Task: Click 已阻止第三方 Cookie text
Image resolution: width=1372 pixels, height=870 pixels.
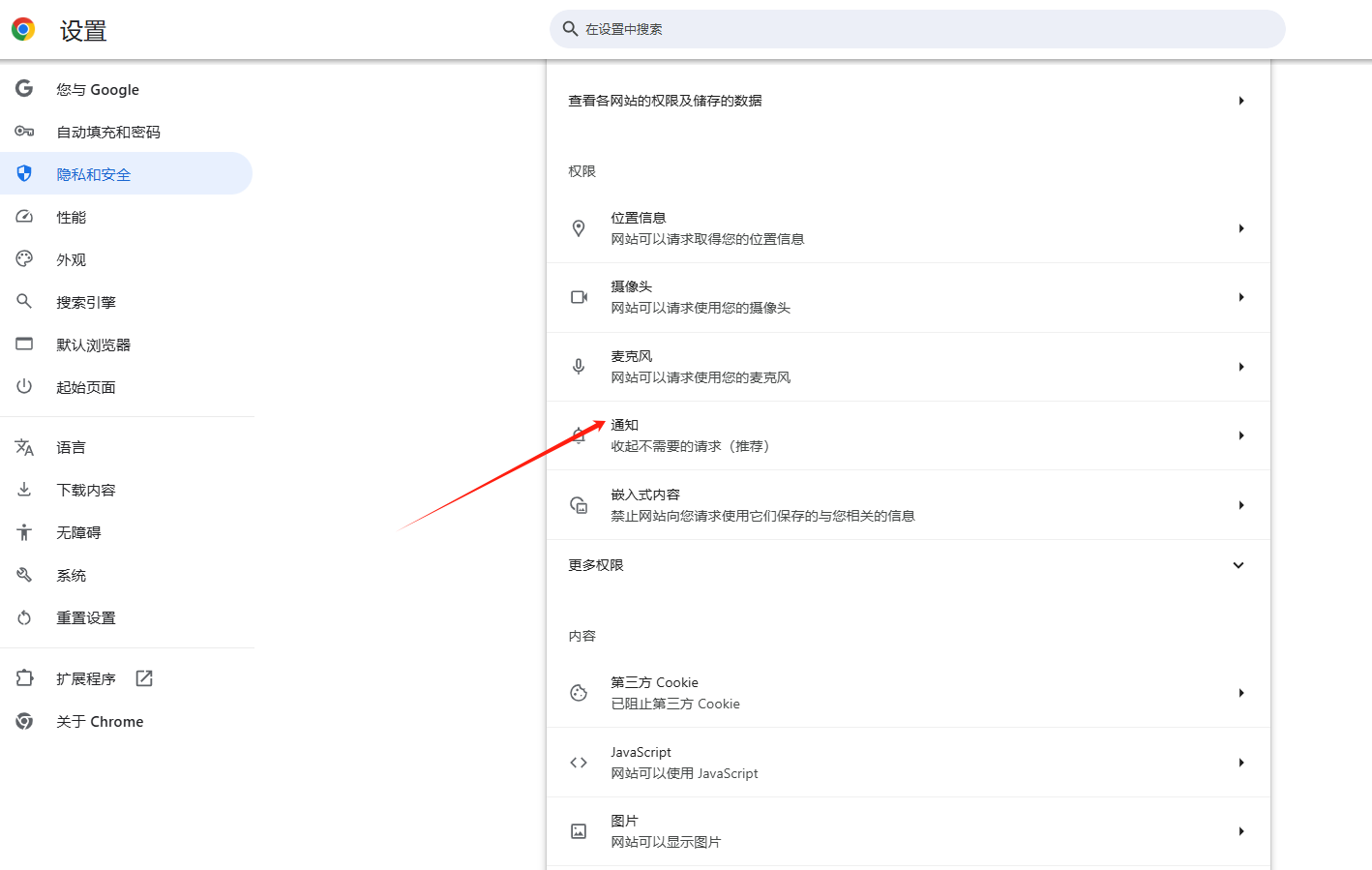Action: (675, 704)
